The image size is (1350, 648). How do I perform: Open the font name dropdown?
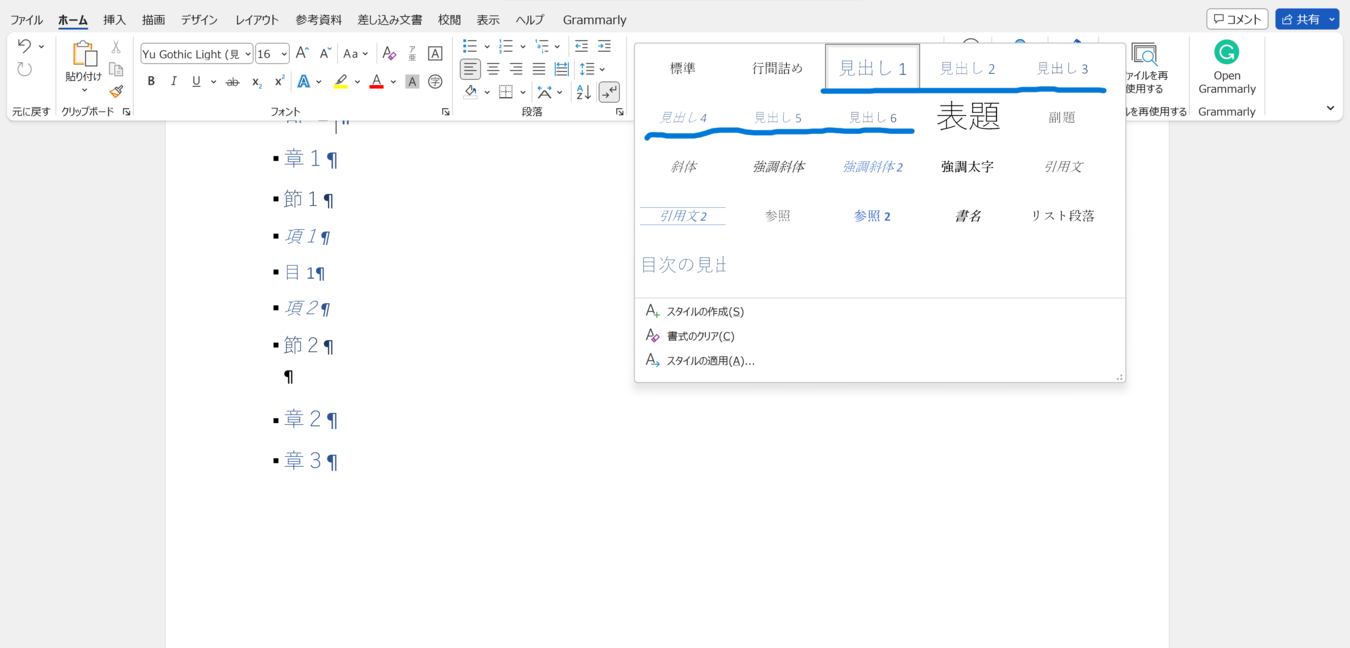click(247, 54)
